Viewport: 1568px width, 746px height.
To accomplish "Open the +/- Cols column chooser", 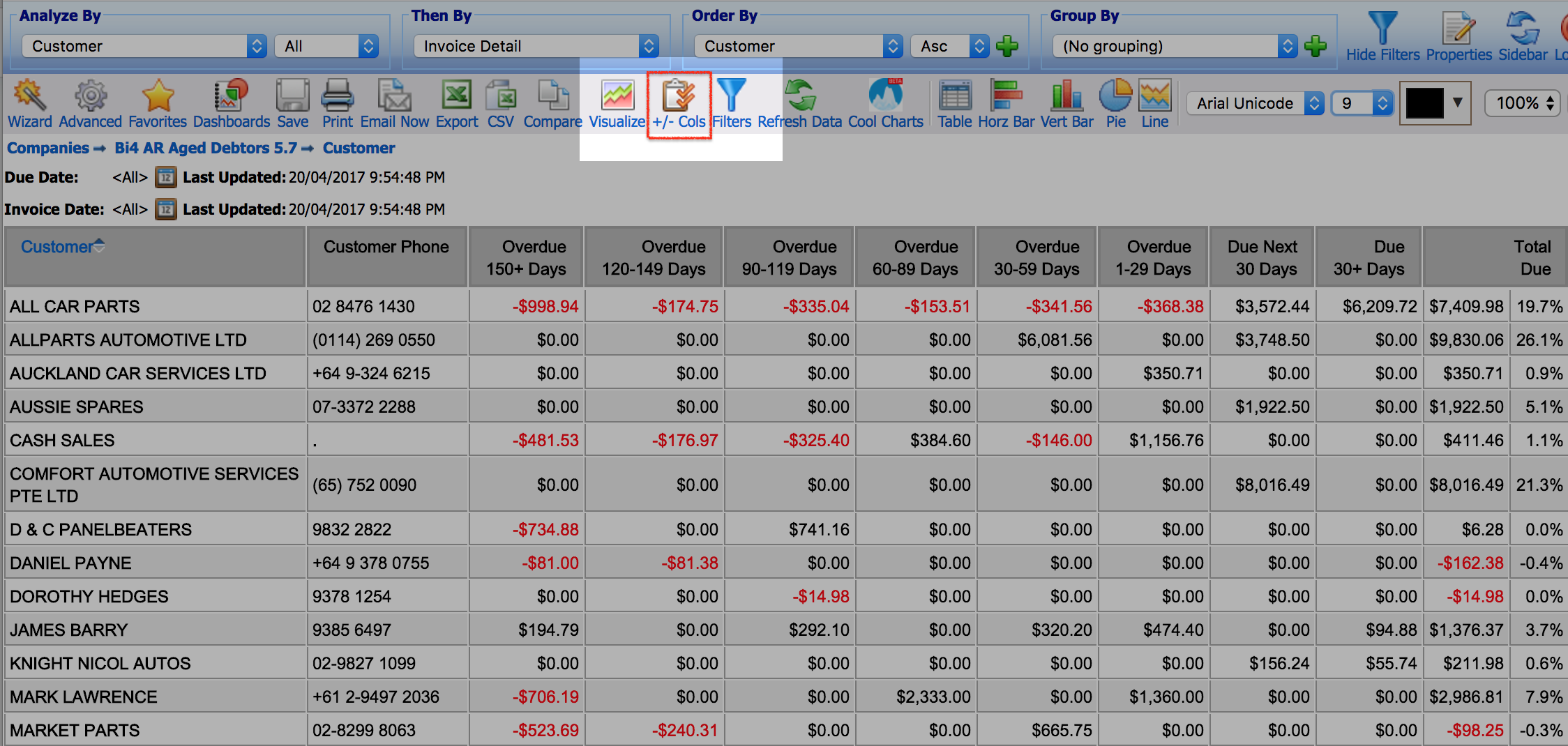I will click(679, 105).
